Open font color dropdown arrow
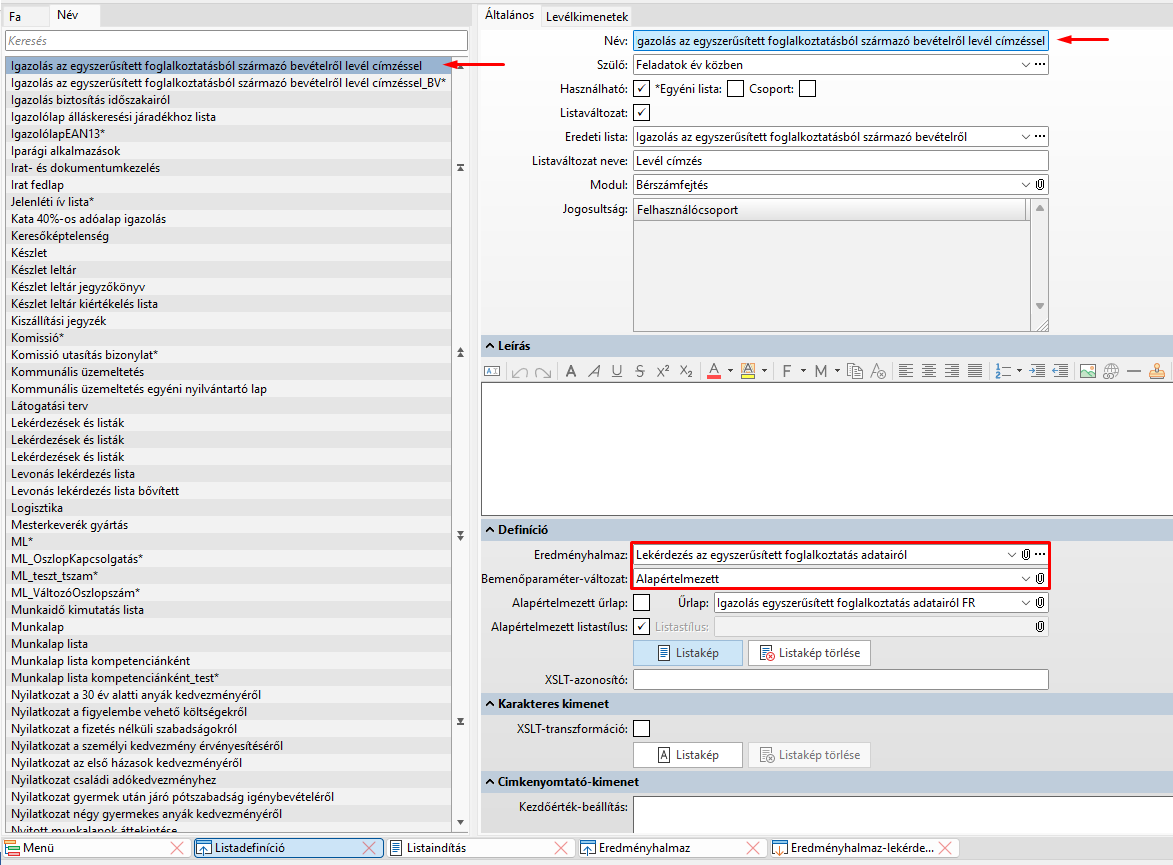Viewport: 1173px width, 865px height. coord(730,371)
